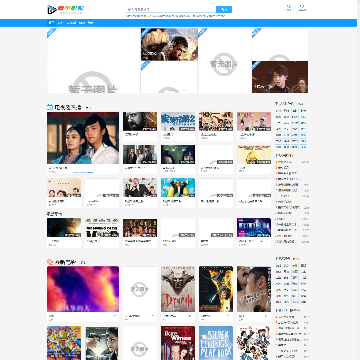Open the white poster with jumping people
Image resolution: width=360 pixels, height=360 pixels.
pos(254,343)
